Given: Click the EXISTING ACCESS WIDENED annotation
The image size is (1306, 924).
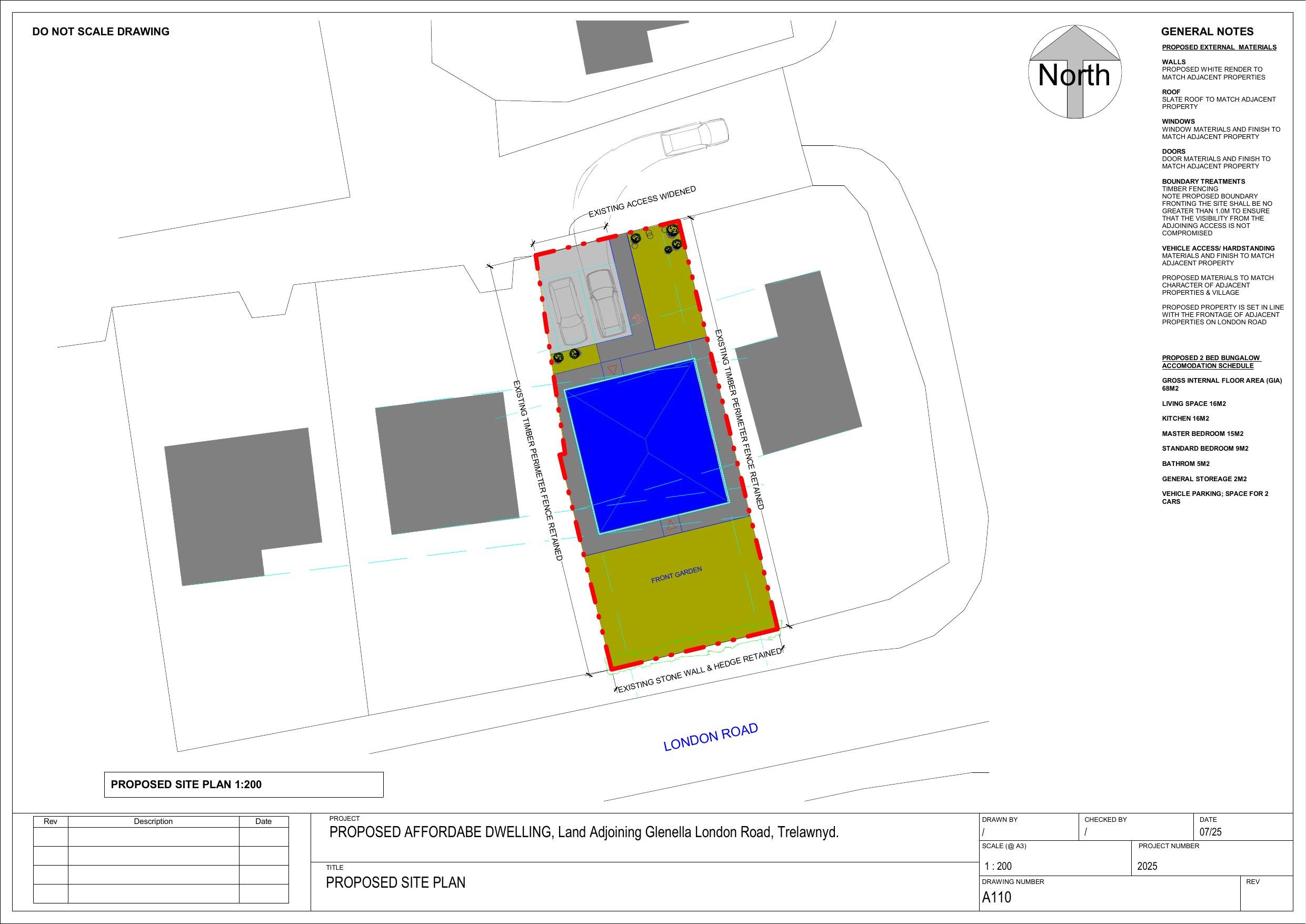Looking at the screenshot, I should coord(642,202).
